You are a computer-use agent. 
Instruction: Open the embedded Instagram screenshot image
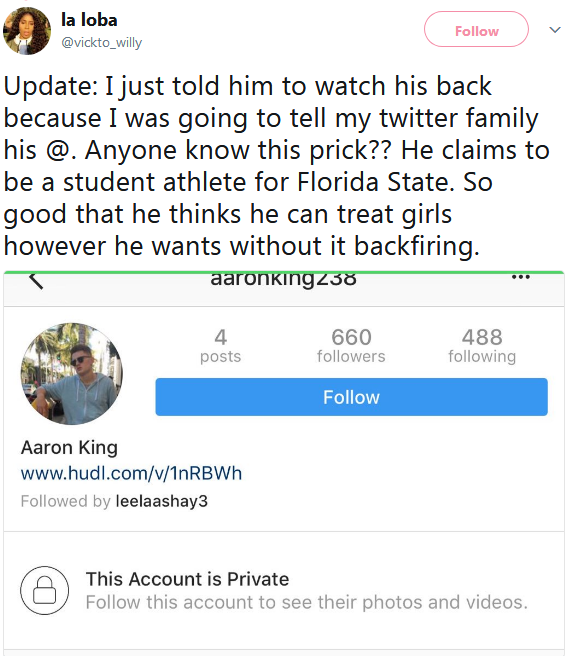[284, 463]
